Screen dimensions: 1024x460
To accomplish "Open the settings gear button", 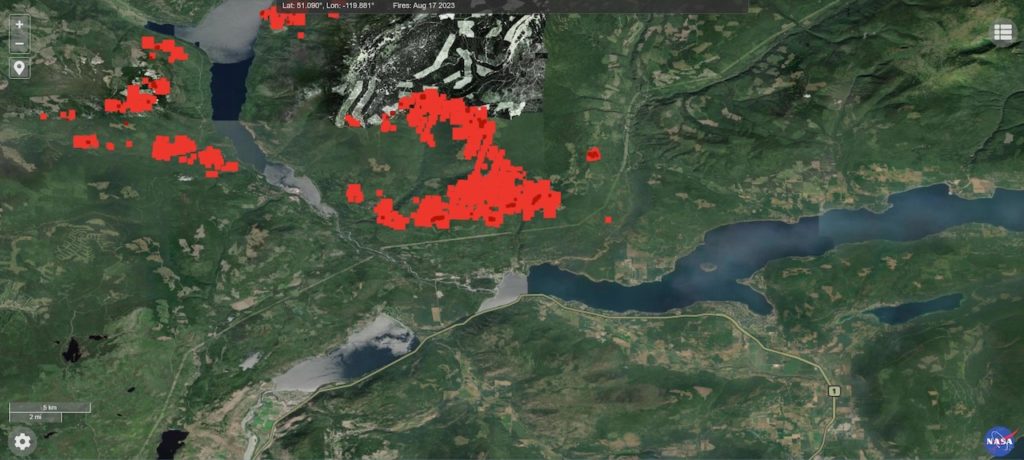I will pyautogui.click(x=22, y=442).
